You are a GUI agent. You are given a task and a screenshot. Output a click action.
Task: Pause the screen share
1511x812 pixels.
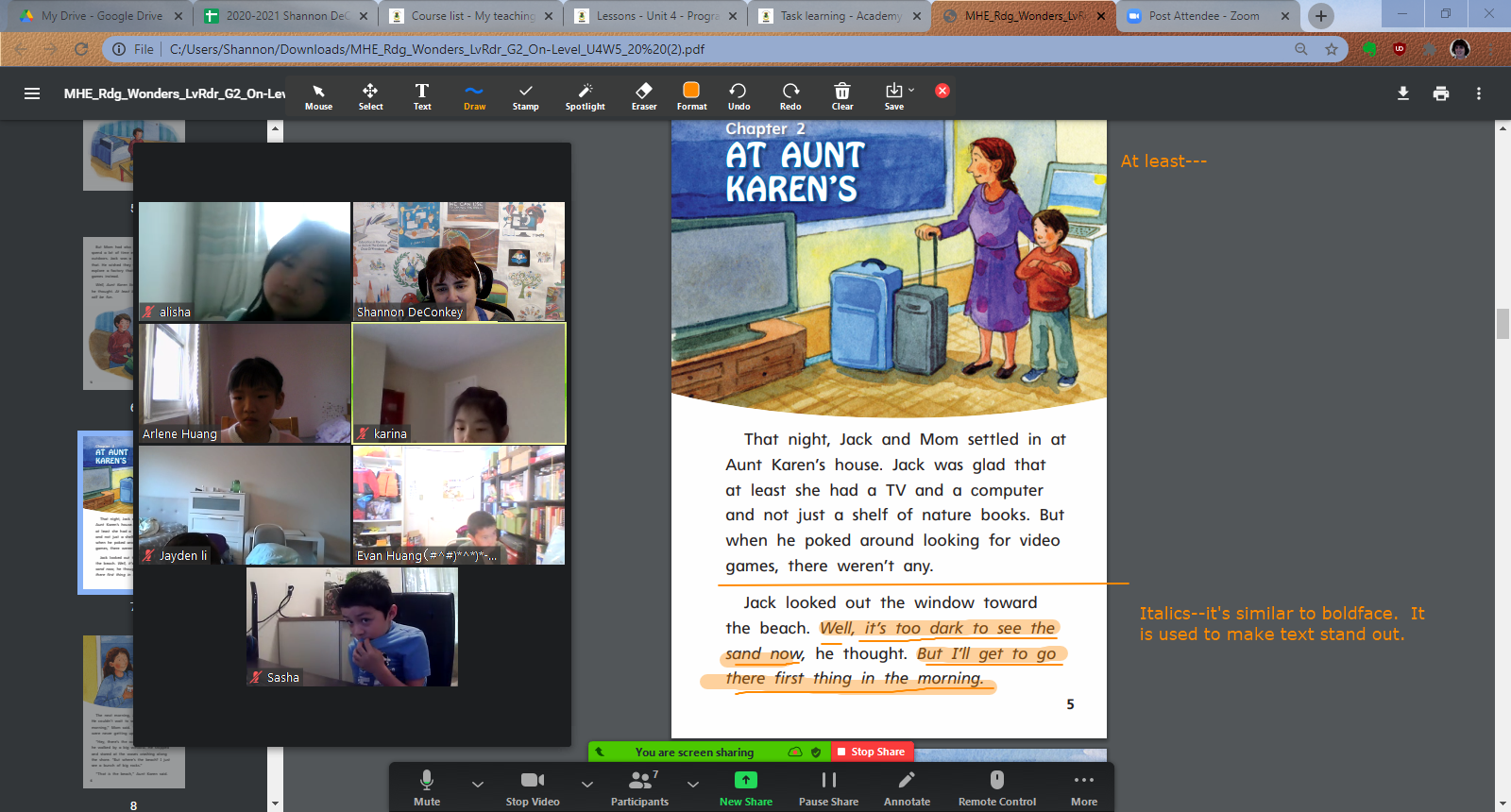[x=828, y=787]
